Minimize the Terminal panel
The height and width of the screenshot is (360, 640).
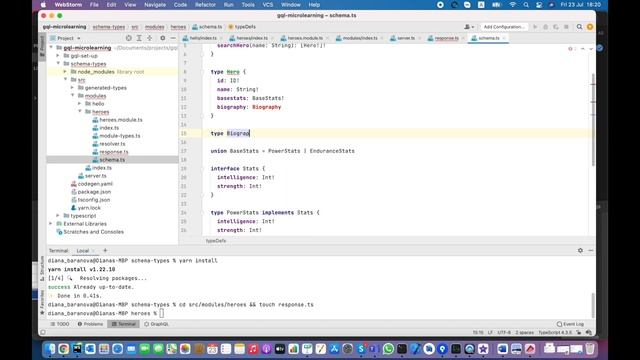(591, 250)
